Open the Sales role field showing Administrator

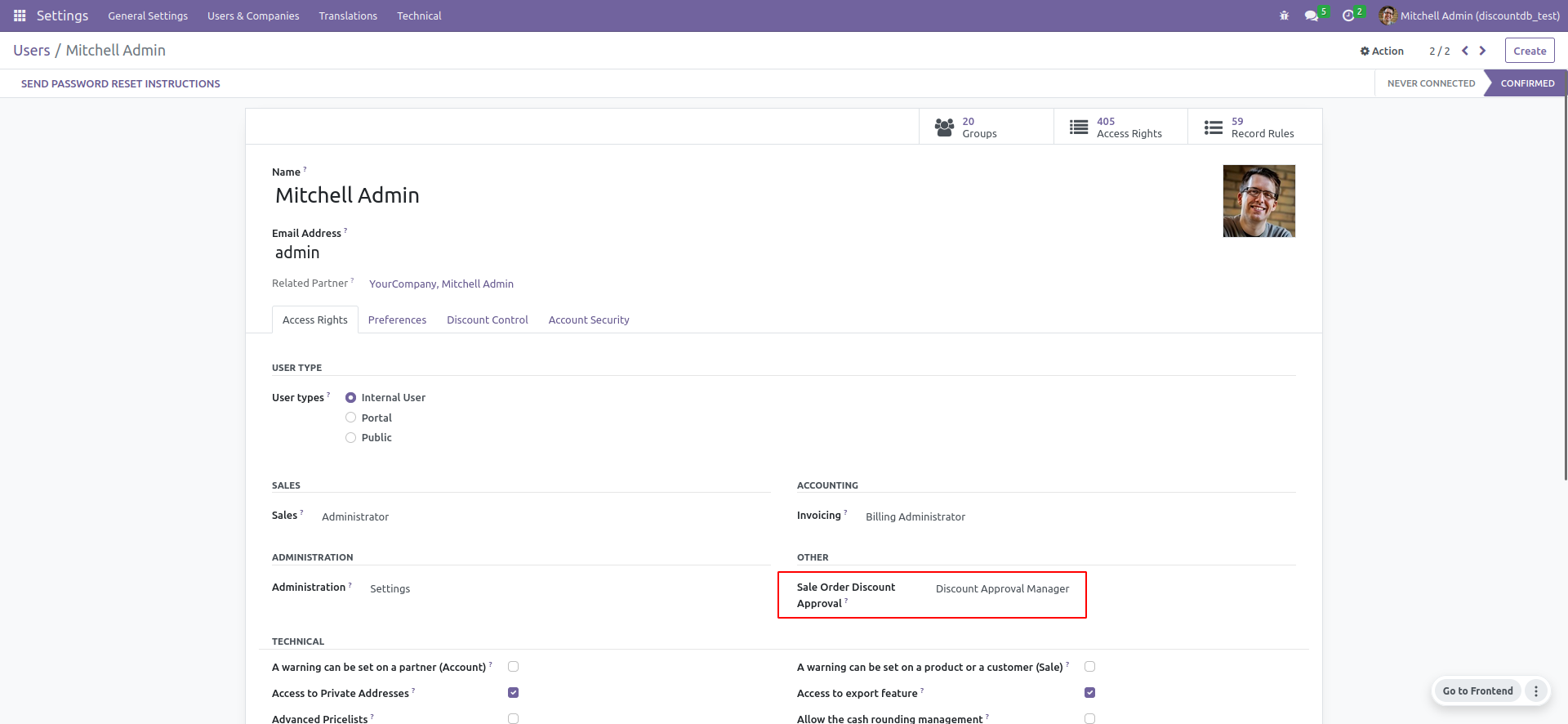coord(355,517)
